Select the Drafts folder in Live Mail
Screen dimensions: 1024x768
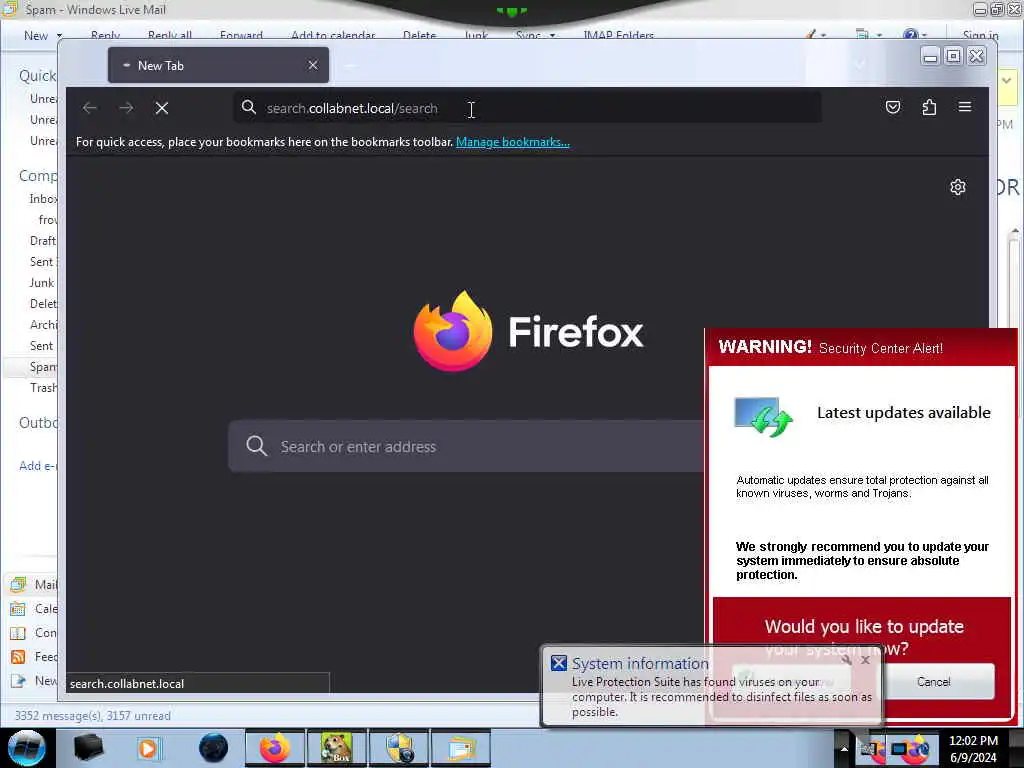[43, 241]
